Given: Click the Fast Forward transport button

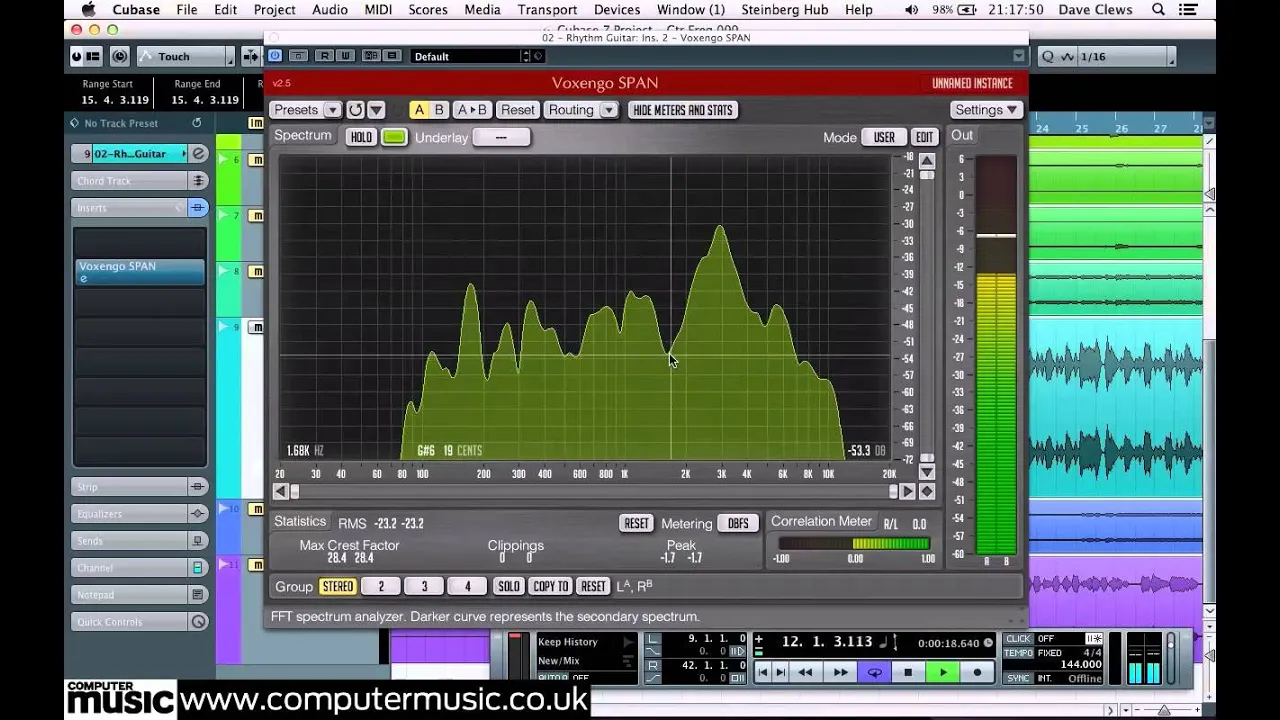Looking at the screenshot, I should [841, 672].
